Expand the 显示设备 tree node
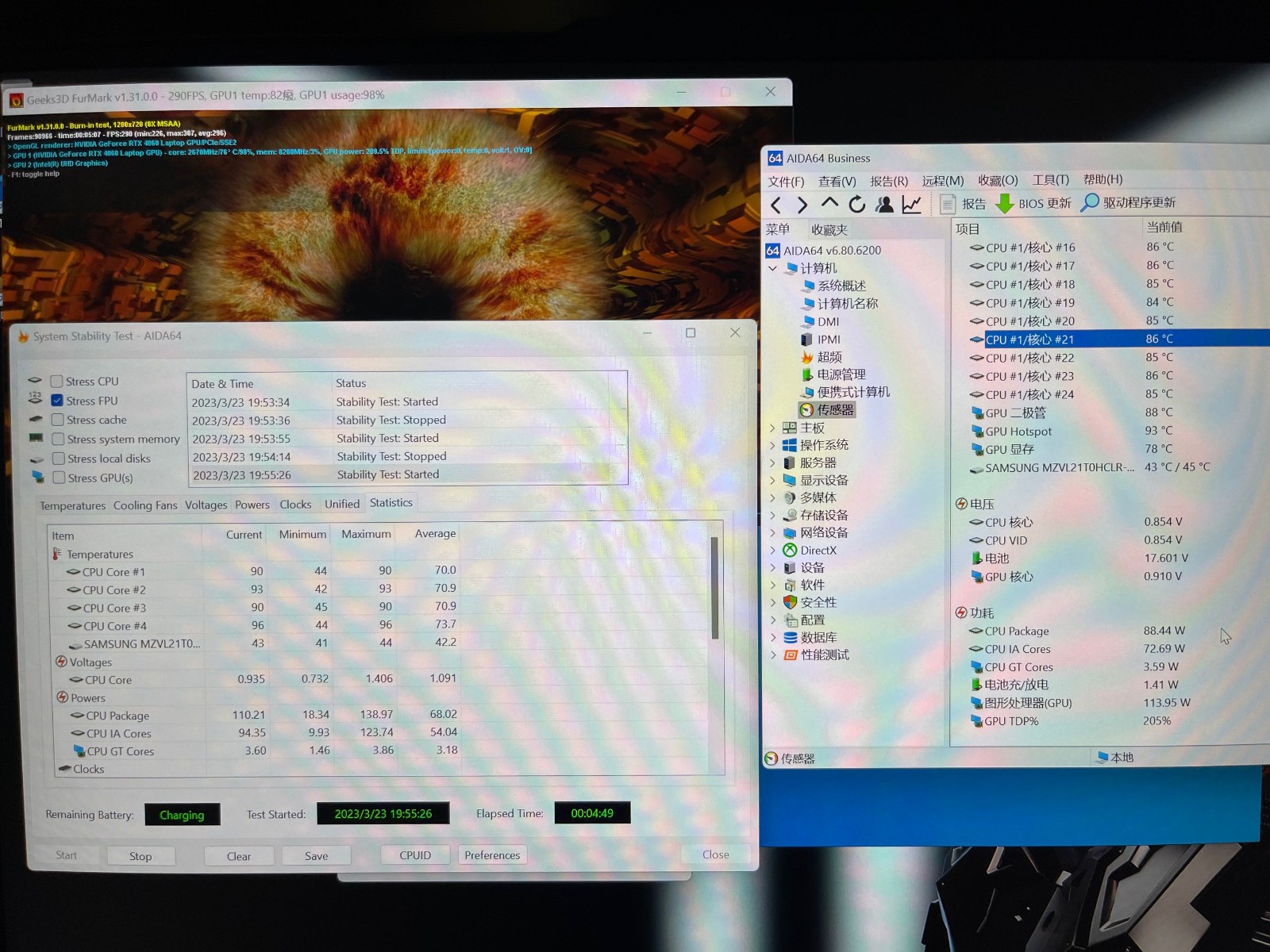This screenshot has width=1270, height=952. [772, 480]
